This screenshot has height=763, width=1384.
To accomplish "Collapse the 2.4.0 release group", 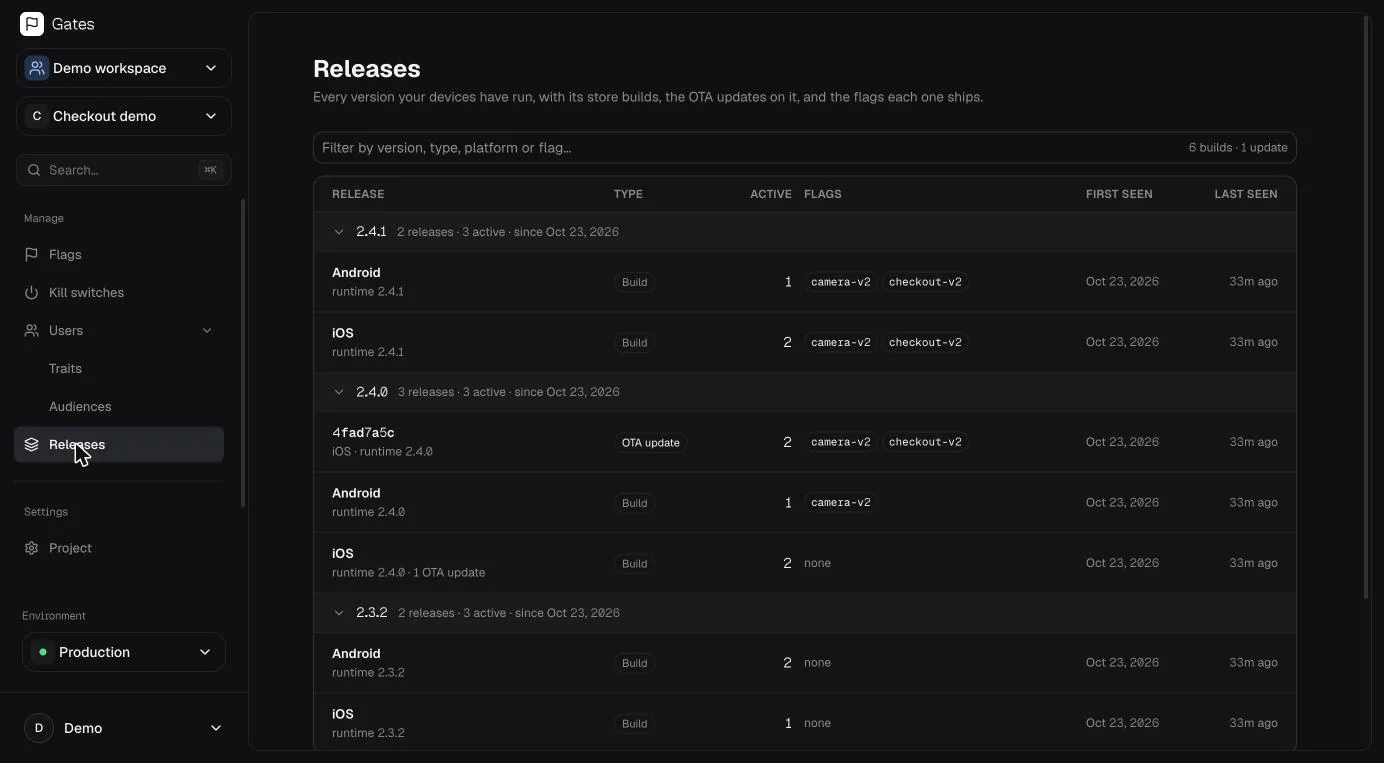I will (x=339, y=392).
